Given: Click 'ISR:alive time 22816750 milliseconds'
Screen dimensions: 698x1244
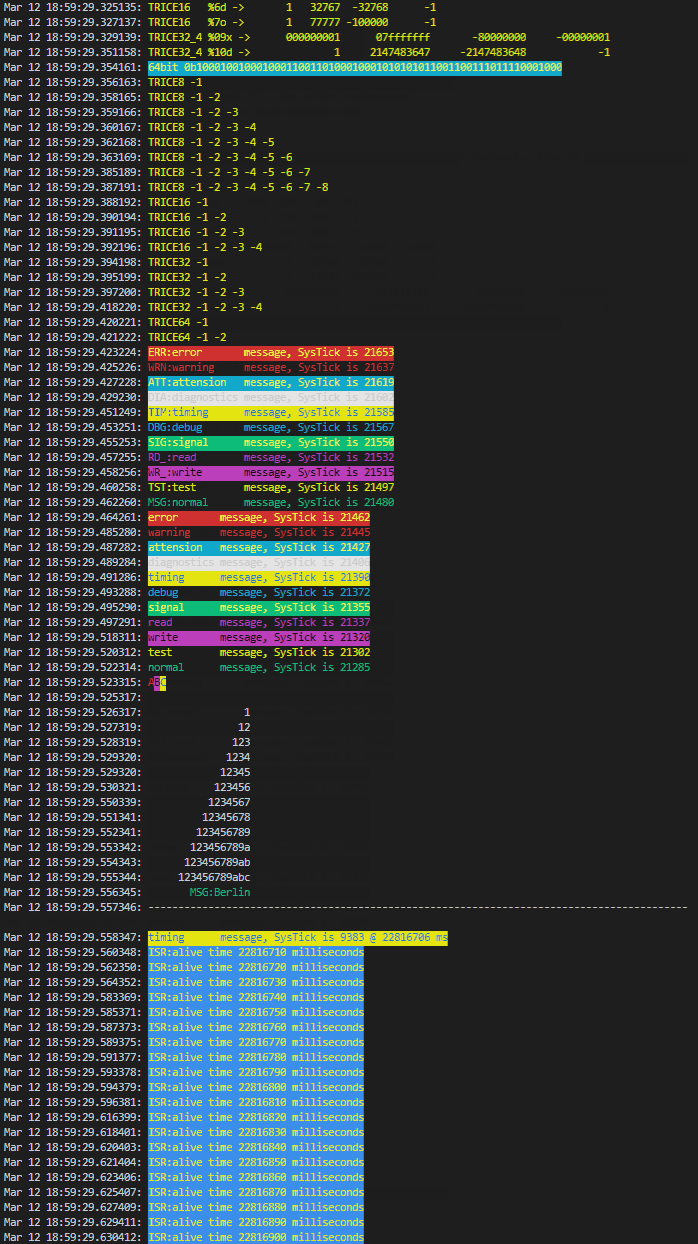Looking at the screenshot, I should [x=256, y=1012].
